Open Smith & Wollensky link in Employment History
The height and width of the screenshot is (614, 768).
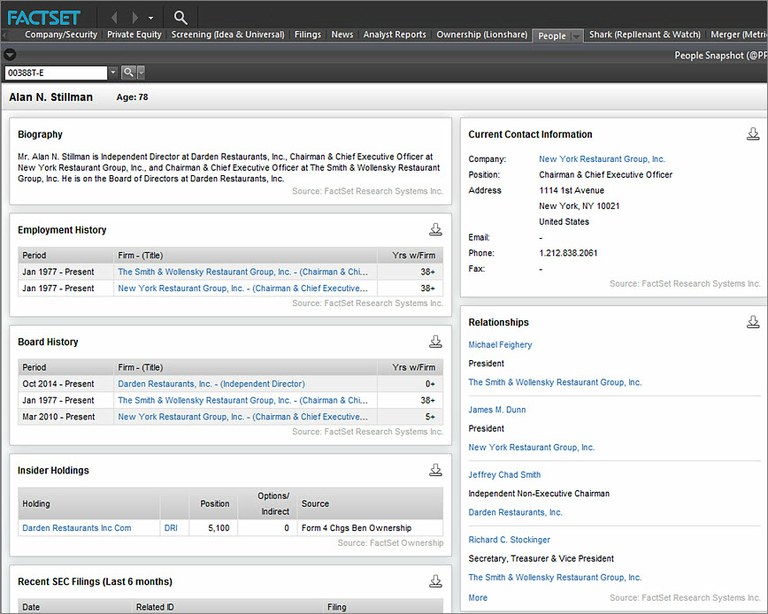[x=242, y=272]
